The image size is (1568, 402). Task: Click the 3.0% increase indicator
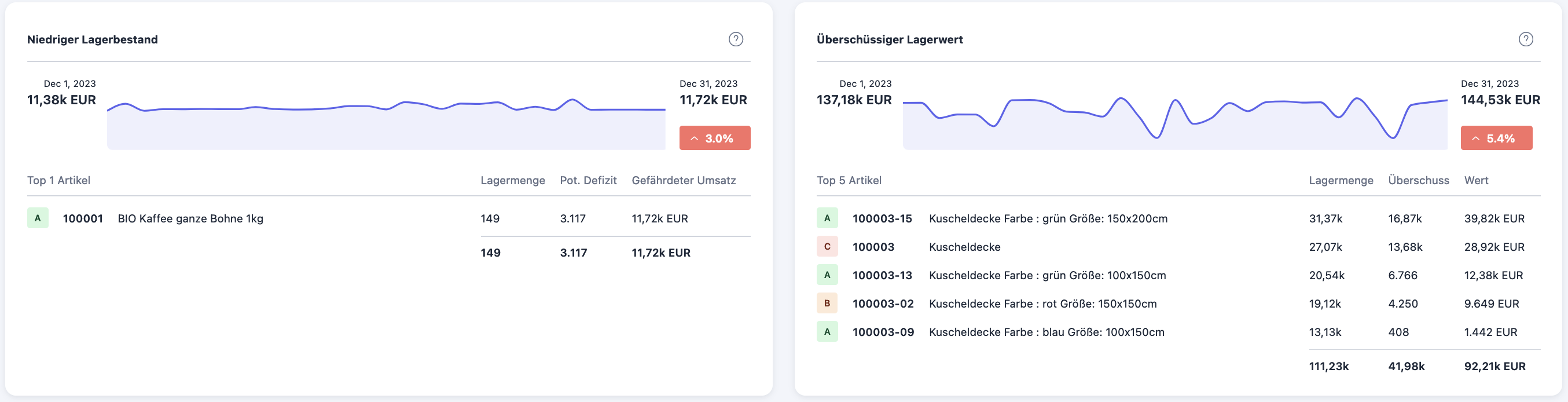pos(714,138)
